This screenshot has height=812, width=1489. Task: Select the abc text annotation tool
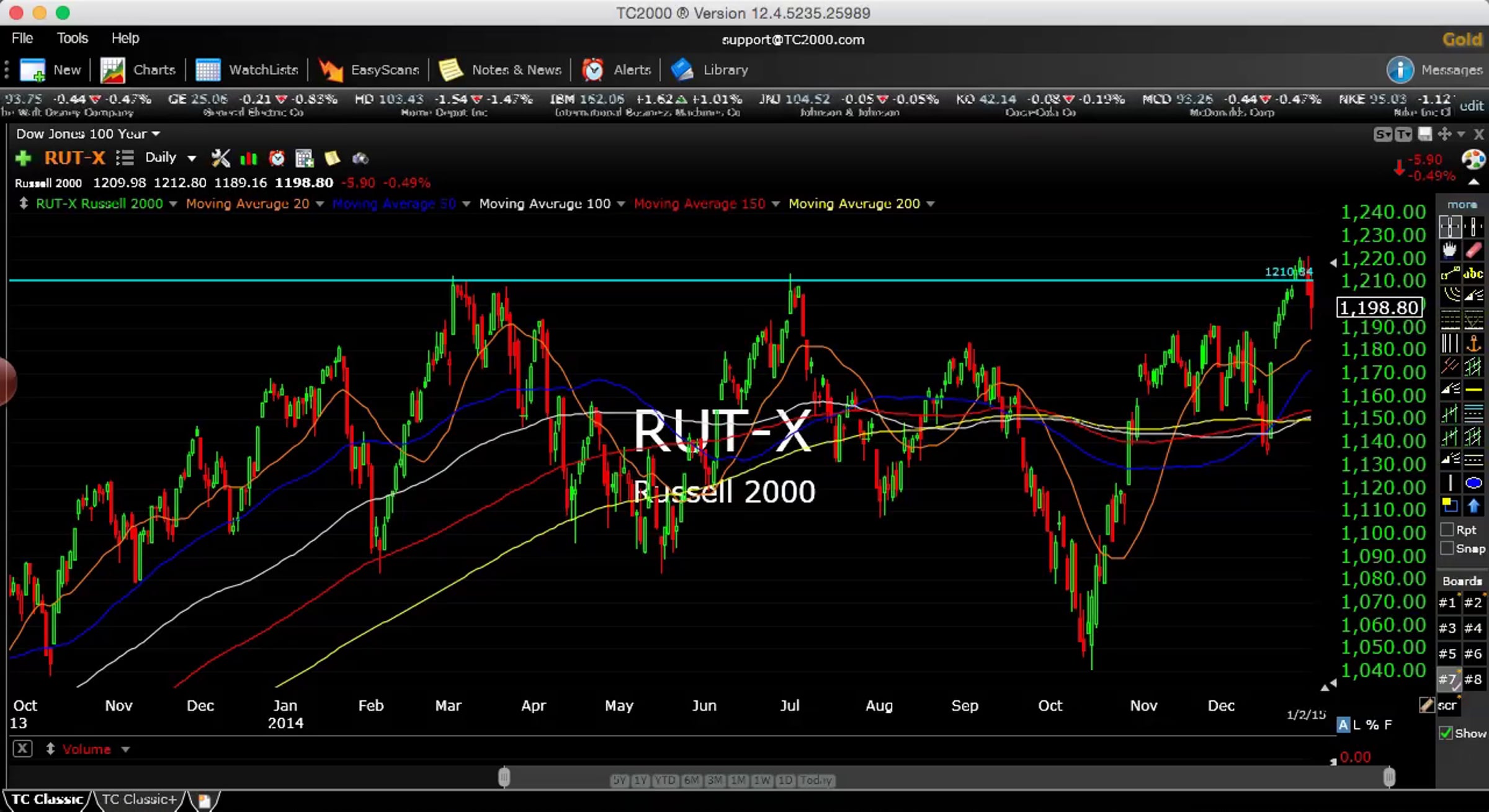tap(1473, 273)
